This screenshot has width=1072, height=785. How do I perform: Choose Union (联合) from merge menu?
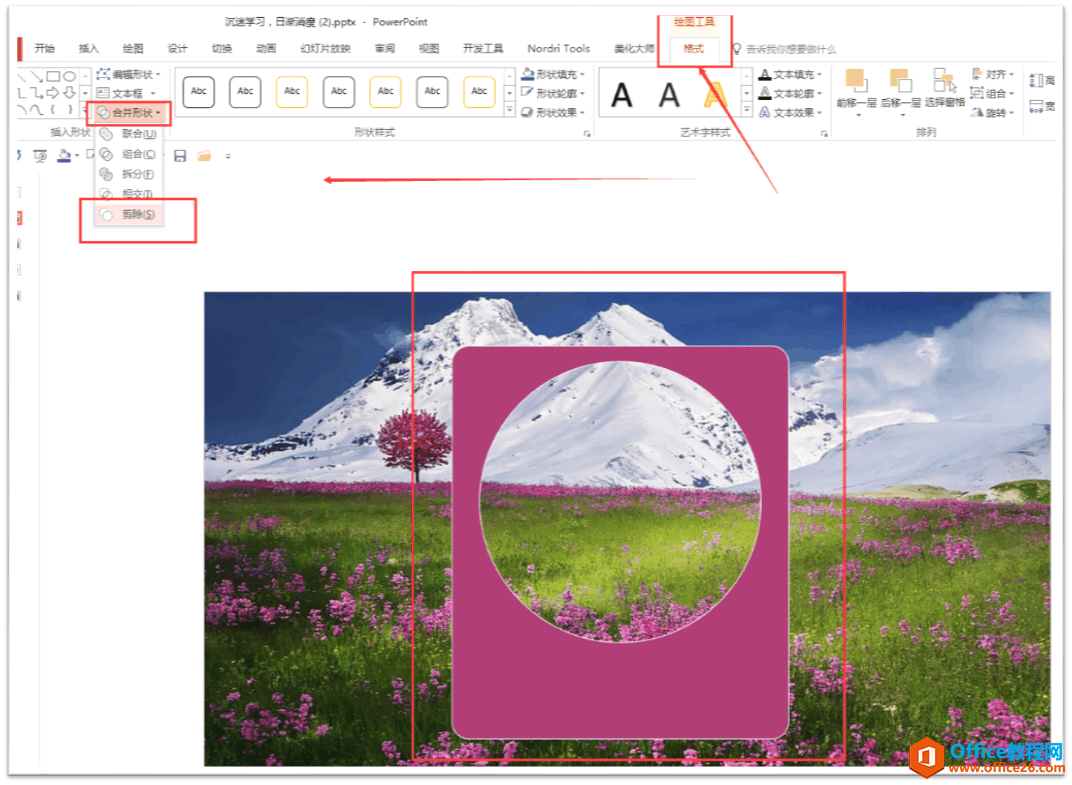point(129,134)
